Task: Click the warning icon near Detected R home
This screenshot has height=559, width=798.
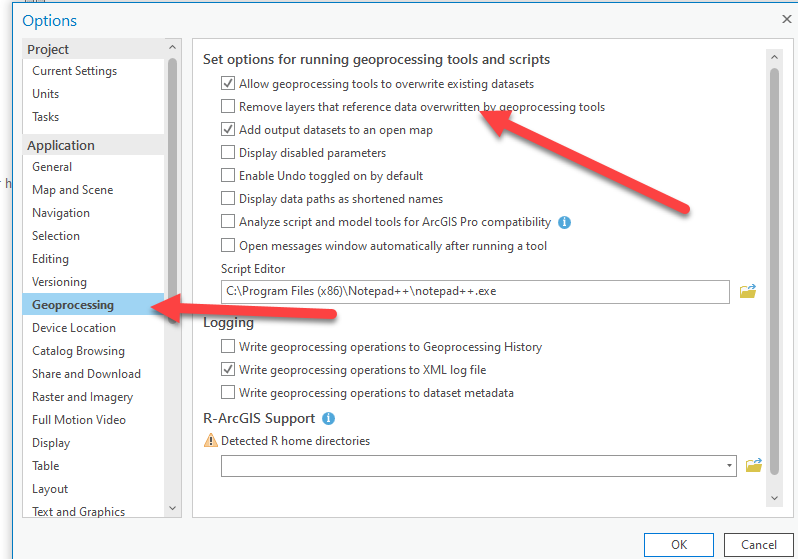Action: pyautogui.click(x=210, y=441)
